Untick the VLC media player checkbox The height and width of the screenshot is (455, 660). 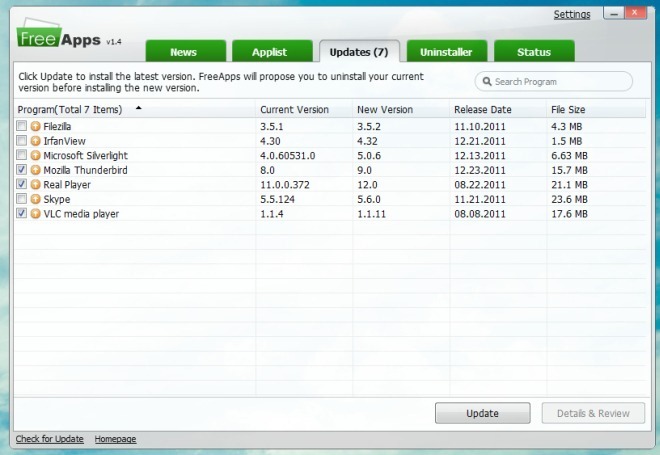tap(21, 213)
